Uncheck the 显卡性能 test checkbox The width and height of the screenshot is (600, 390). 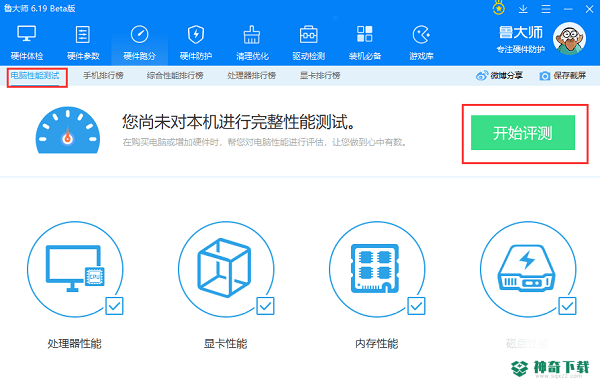tap(265, 306)
